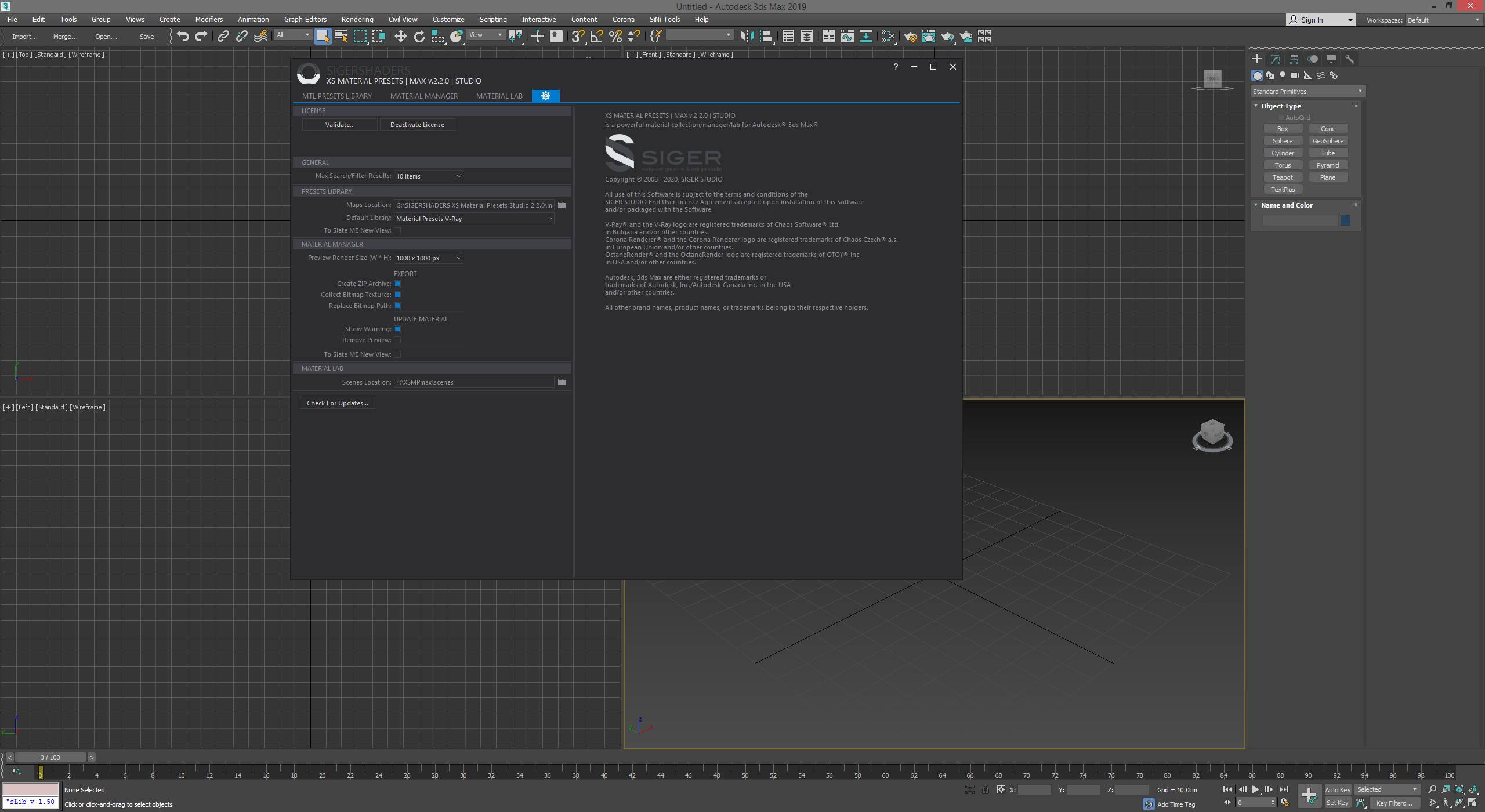The image size is (1485, 812).
Task: Click the Validate... license button
Action: coord(340,125)
